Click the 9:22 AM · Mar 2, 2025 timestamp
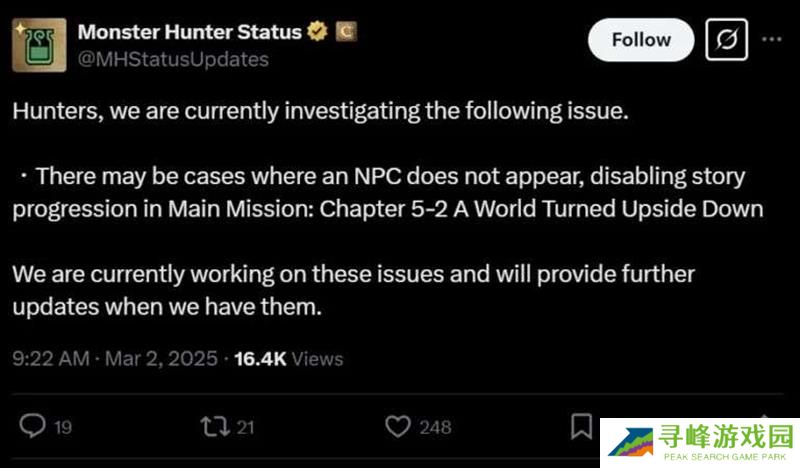 (x=116, y=358)
